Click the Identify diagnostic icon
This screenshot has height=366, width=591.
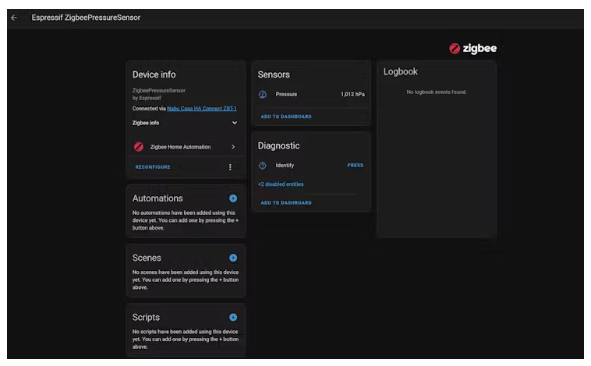pyautogui.click(x=263, y=165)
